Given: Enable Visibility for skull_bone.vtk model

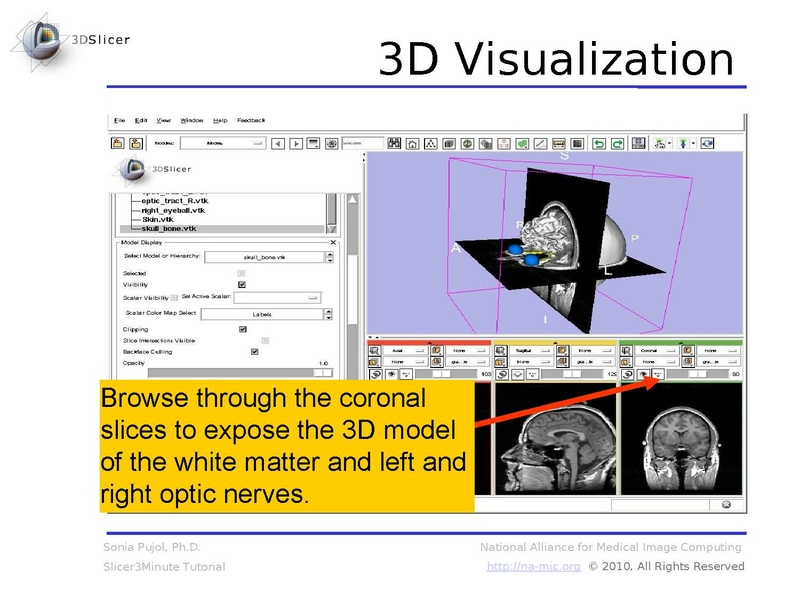Looking at the screenshot, I should pyautogui.click(x=240, y=285).
